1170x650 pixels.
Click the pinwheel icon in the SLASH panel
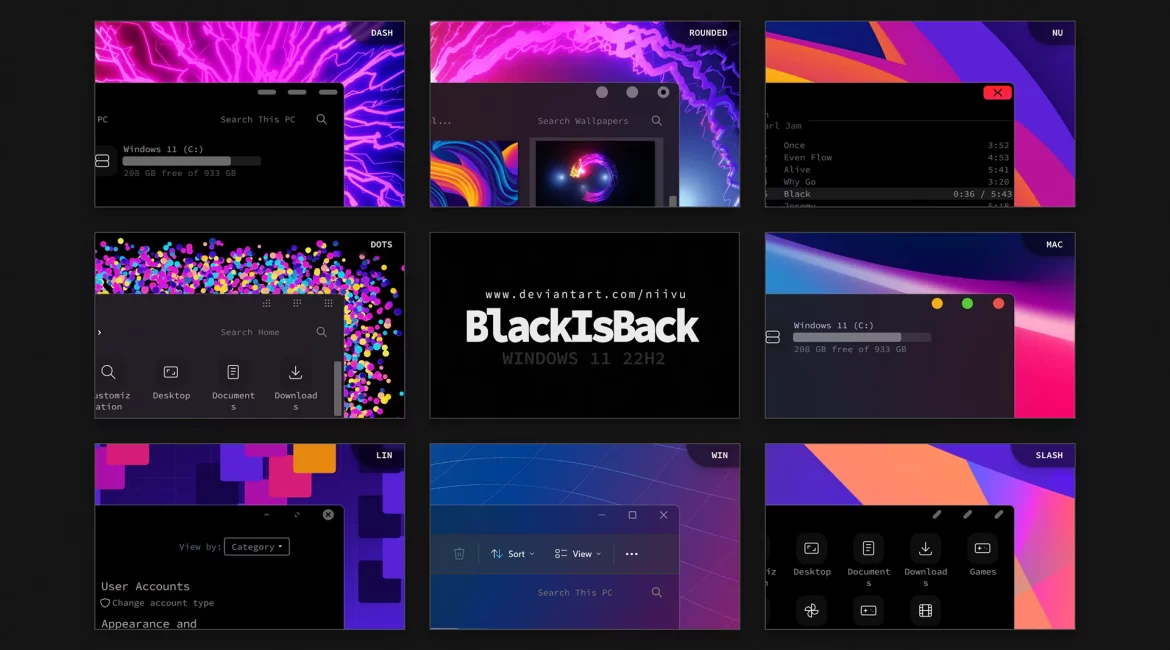click(811, 610)
